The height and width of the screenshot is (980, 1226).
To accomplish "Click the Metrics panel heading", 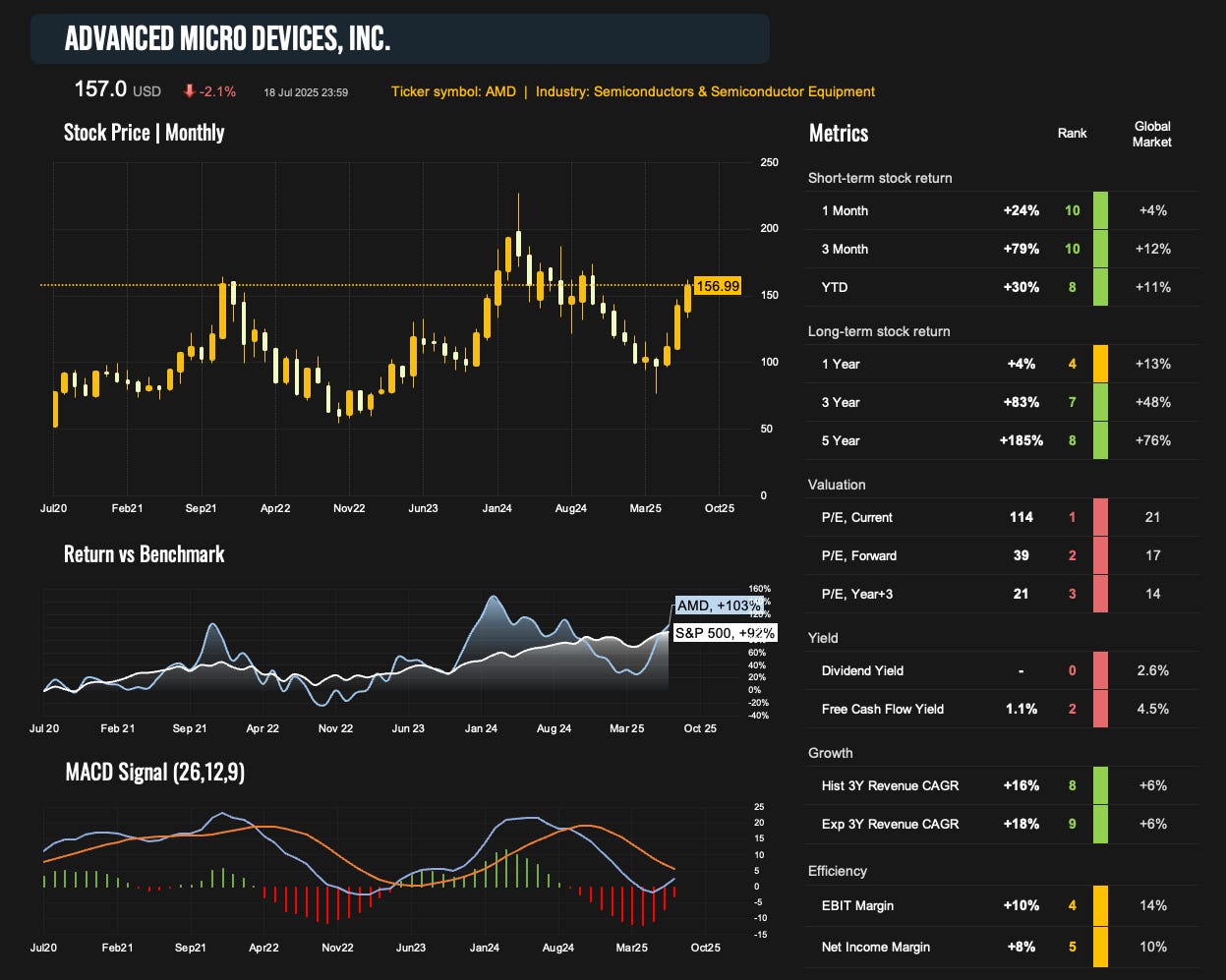I will (x=839, y=134).
